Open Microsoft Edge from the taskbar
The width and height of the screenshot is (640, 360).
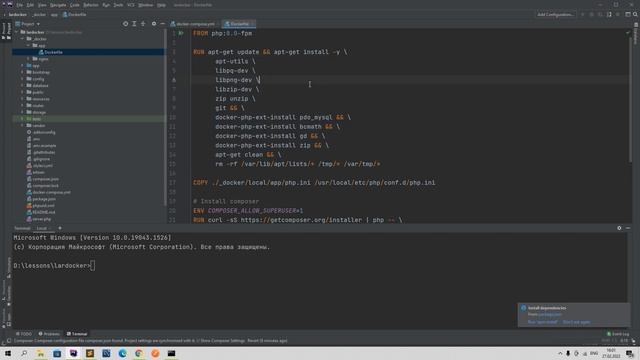click(x=122, y=353)
